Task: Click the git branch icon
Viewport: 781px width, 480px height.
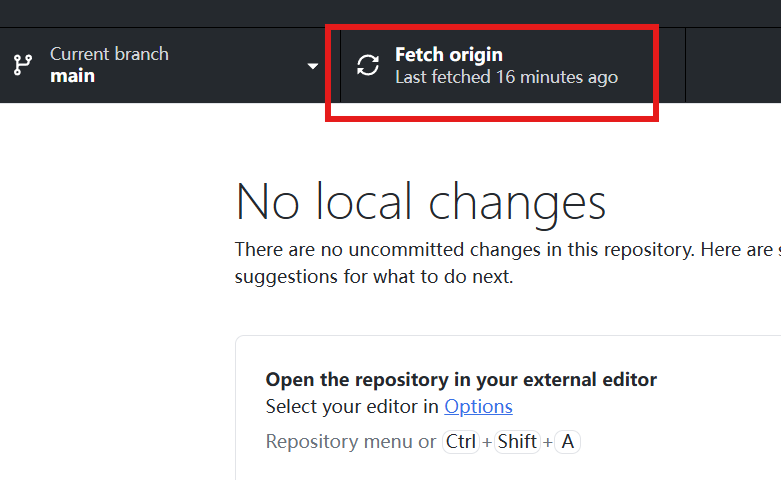Action: 22,65
